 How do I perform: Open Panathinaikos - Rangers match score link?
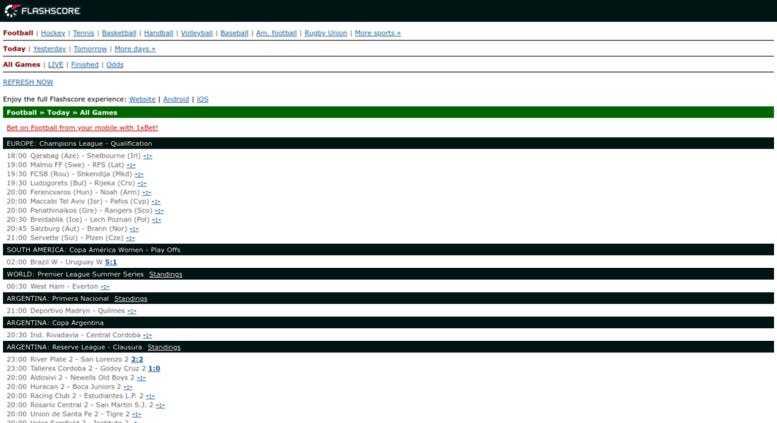pos(159,211)
